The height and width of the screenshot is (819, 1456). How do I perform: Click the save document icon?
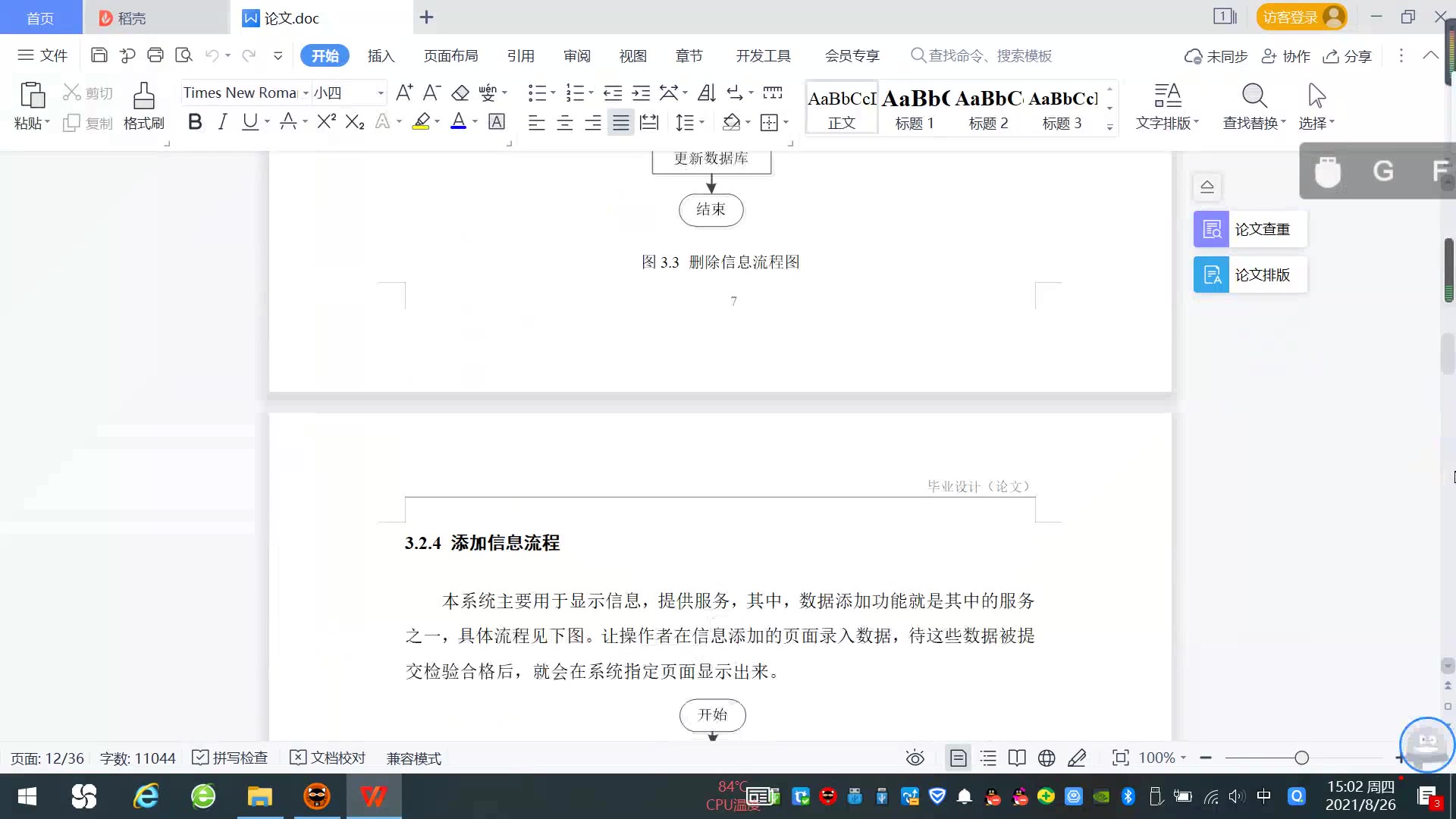coord(99,55)
